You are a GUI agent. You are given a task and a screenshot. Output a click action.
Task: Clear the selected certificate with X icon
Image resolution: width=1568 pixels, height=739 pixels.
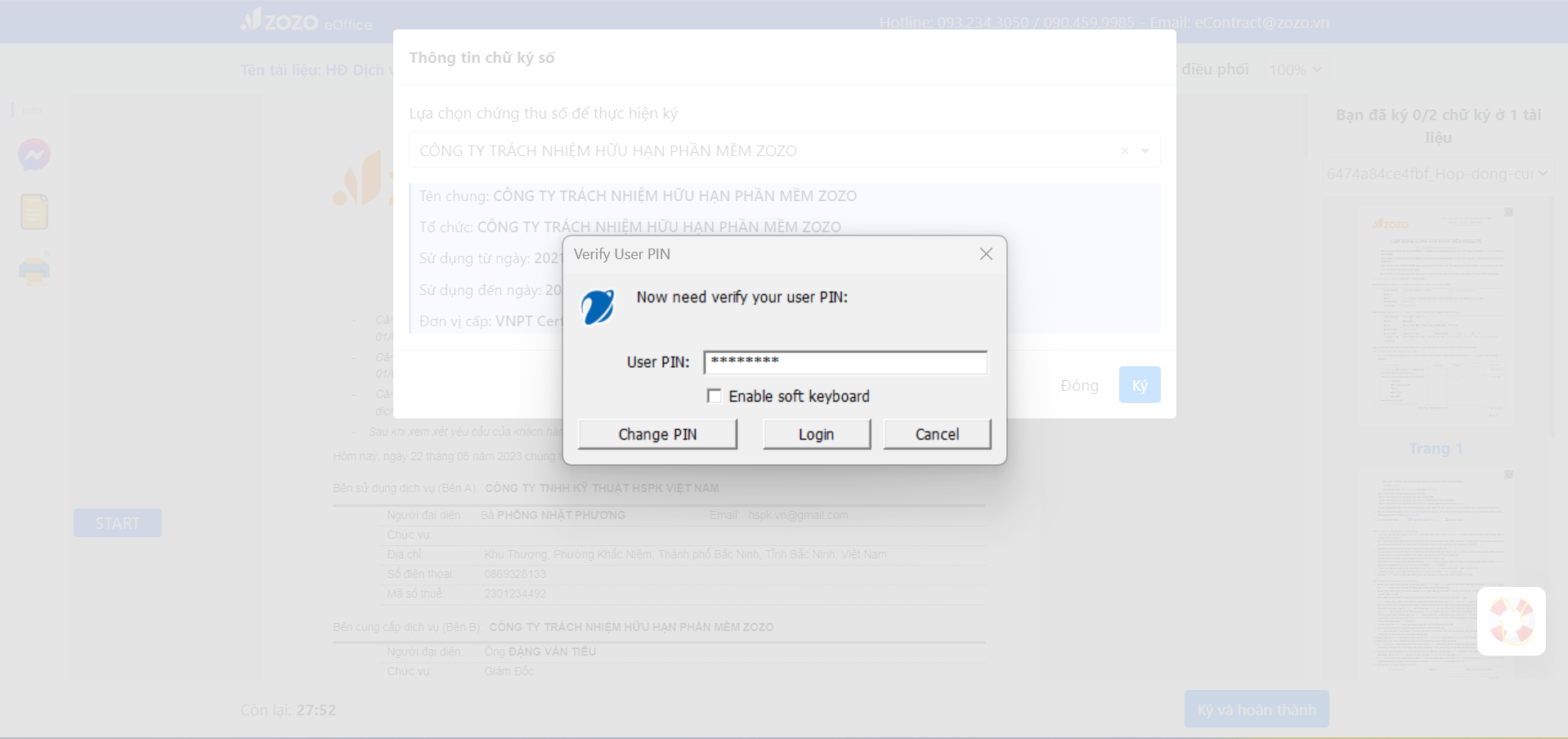point(1125,150)
